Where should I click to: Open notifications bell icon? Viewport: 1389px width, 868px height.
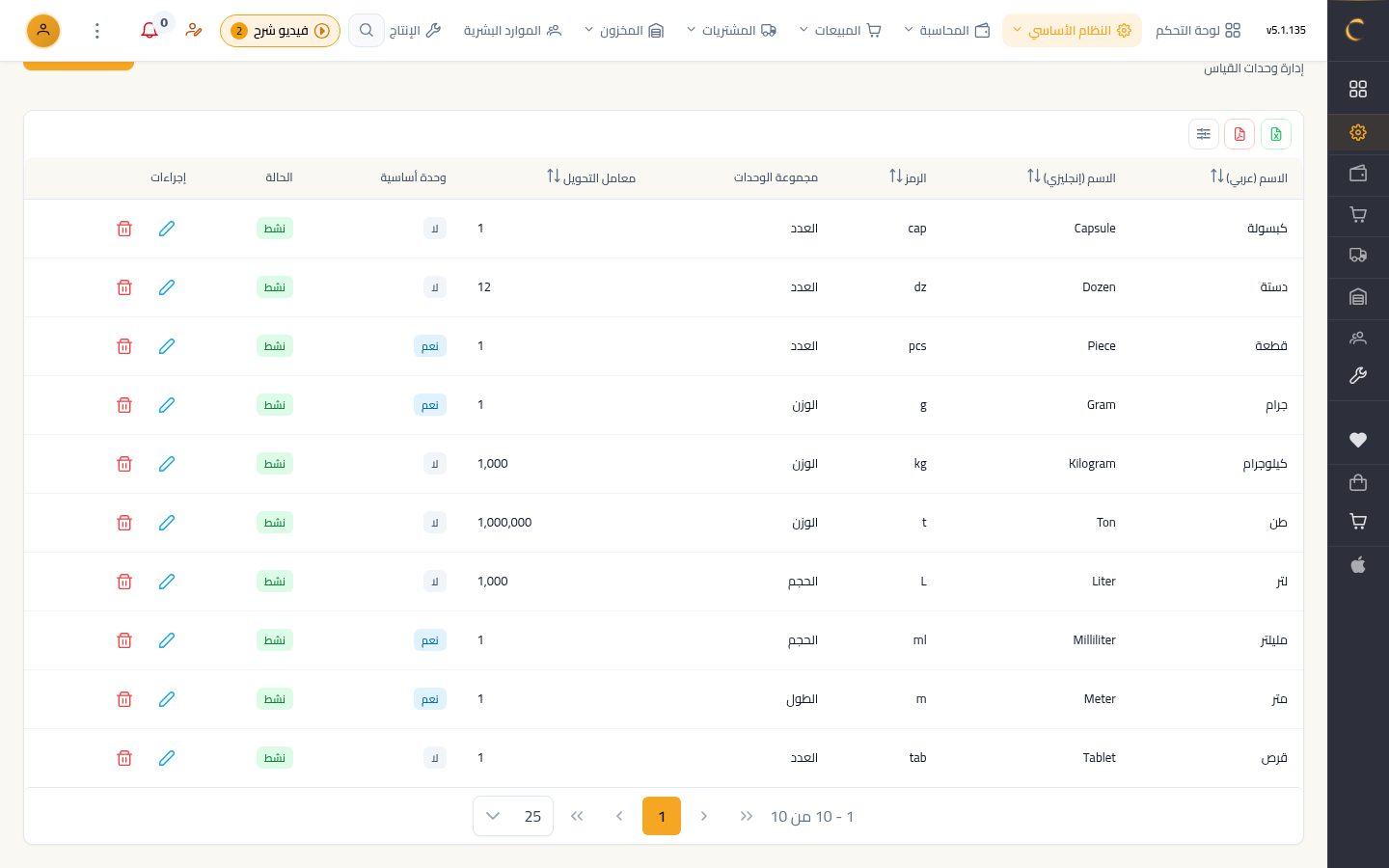pyautogui.click(x=150, y=31)
